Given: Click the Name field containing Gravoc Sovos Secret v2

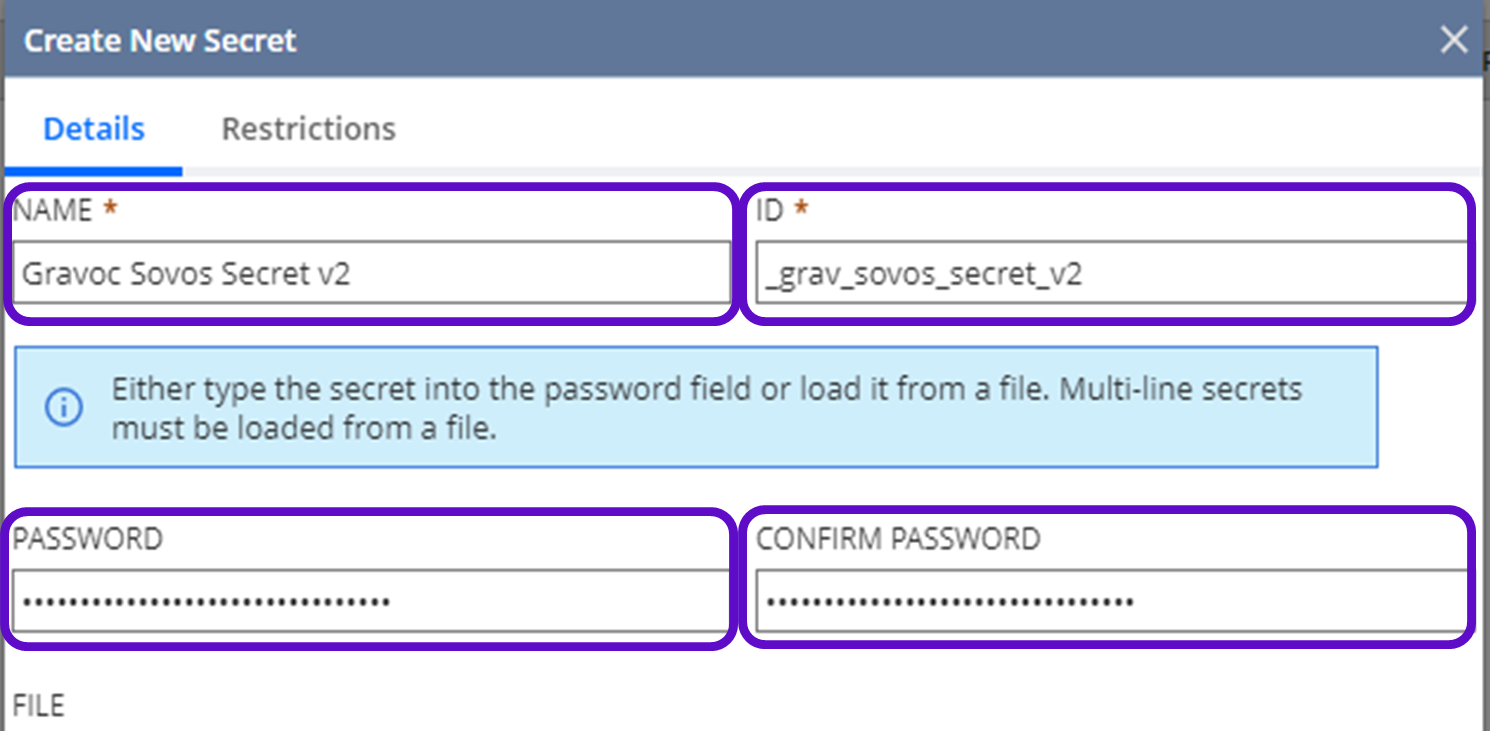Looking at the screenshot, I should point(370,274).
